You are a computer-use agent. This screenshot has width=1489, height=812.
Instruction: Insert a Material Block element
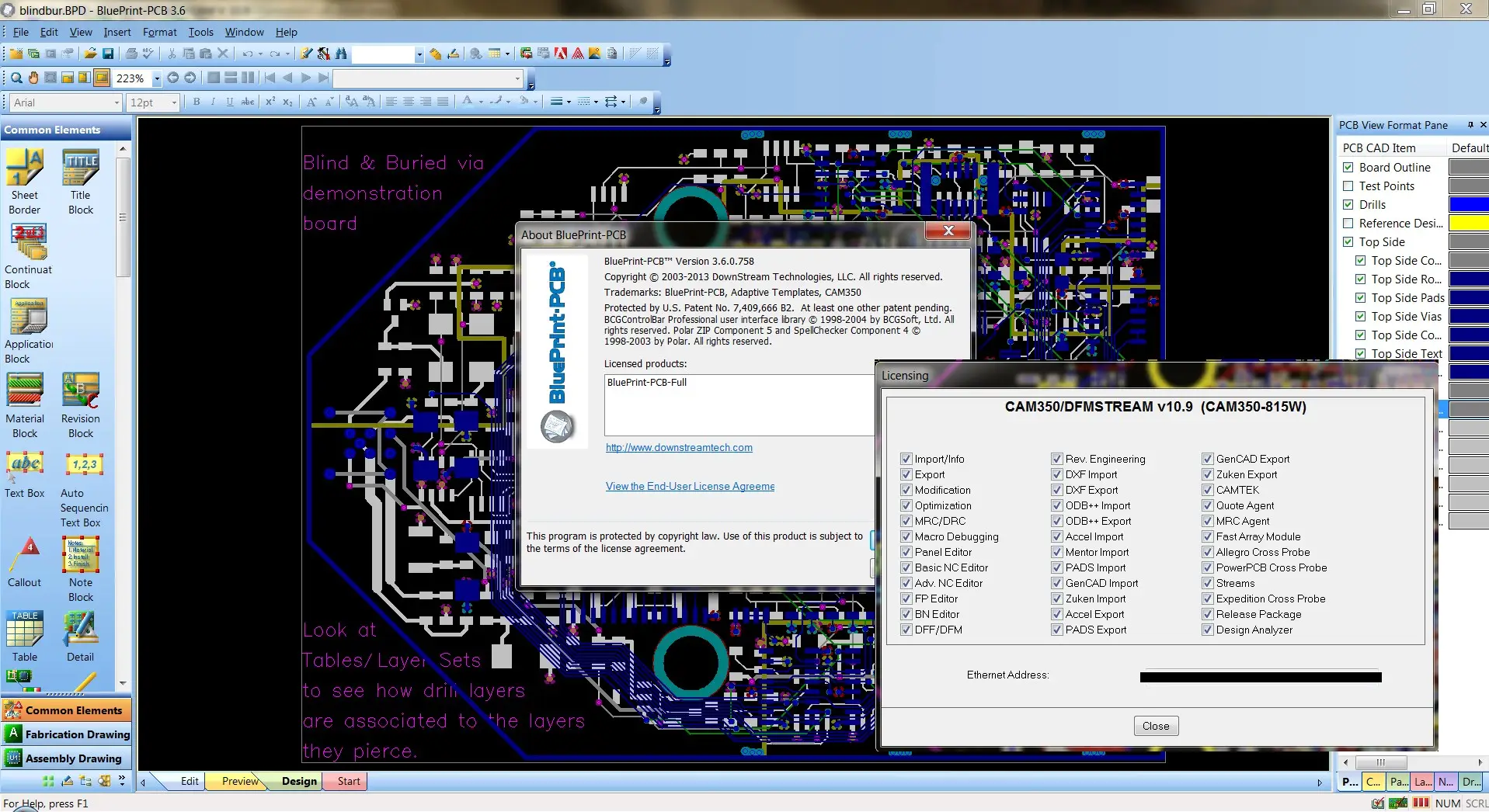tap(25, 405)
